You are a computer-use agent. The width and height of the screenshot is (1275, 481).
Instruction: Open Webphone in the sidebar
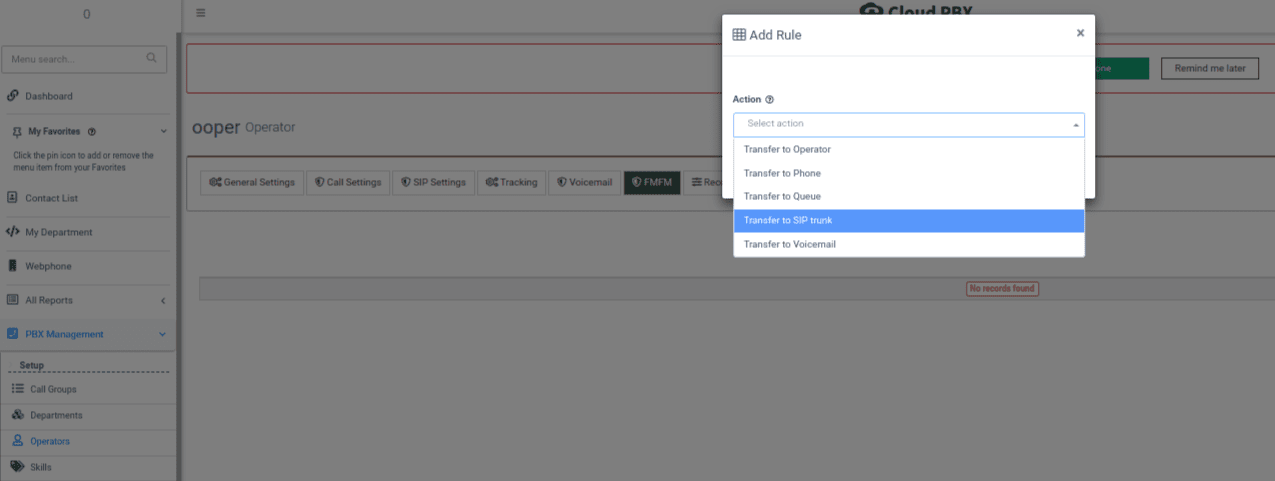coord(48,266)
